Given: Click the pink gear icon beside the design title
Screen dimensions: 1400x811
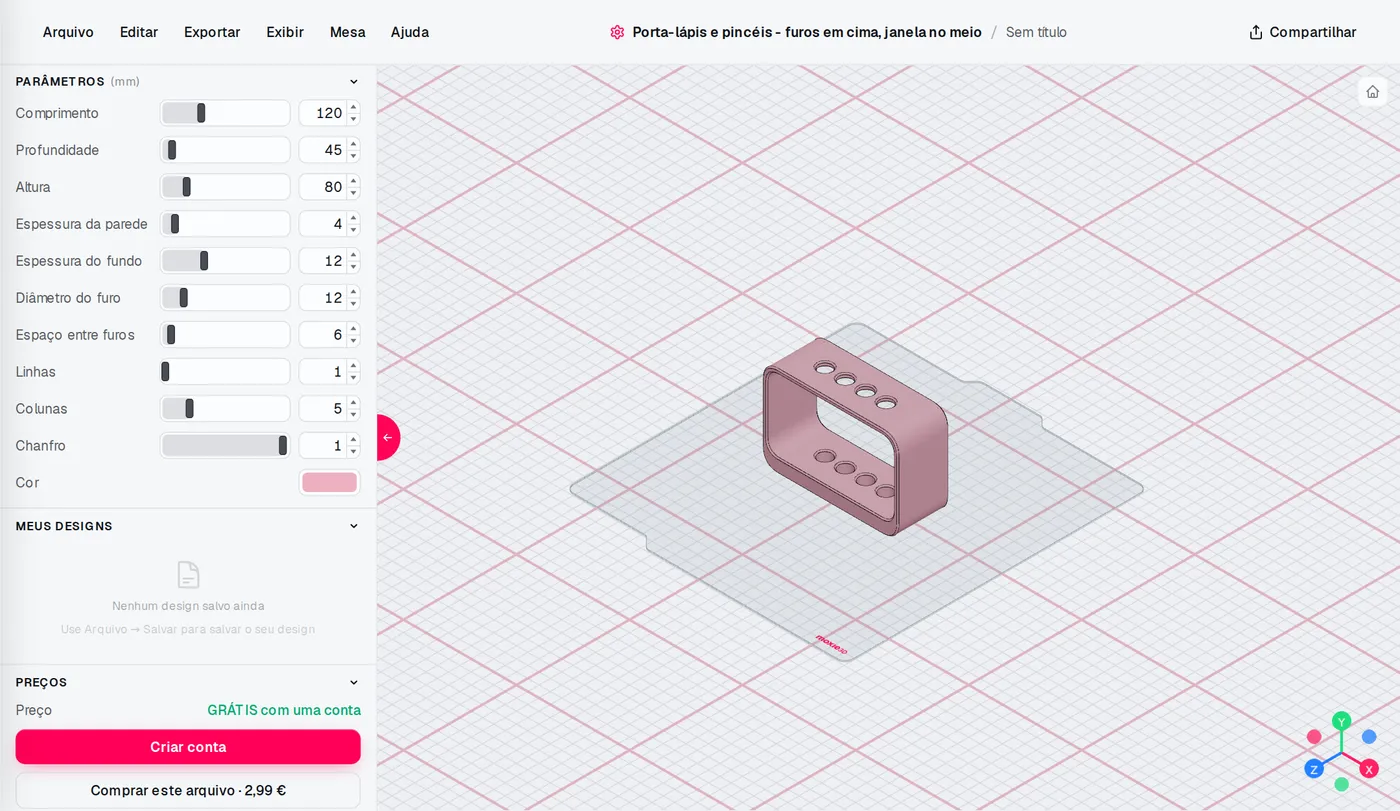Looking at the screenshot, I should pyautogui.click(x=617, y=32).
